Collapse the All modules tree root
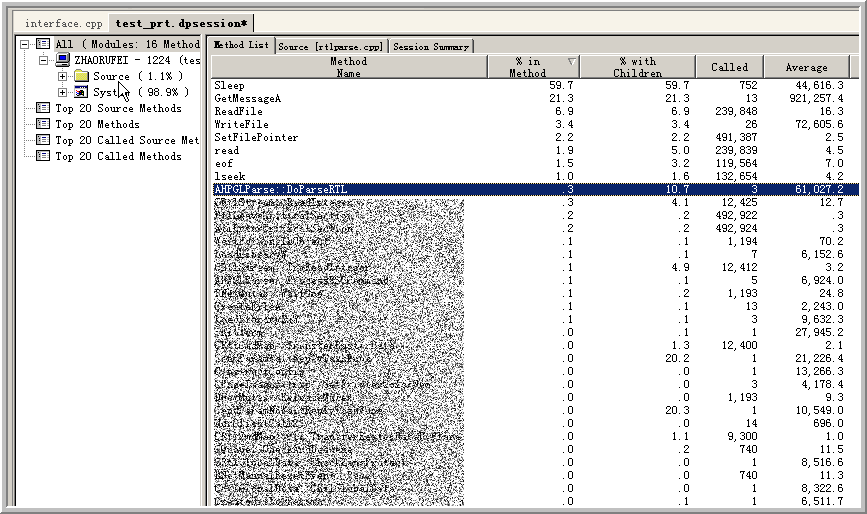867x514 pixels. pos(24,44)
